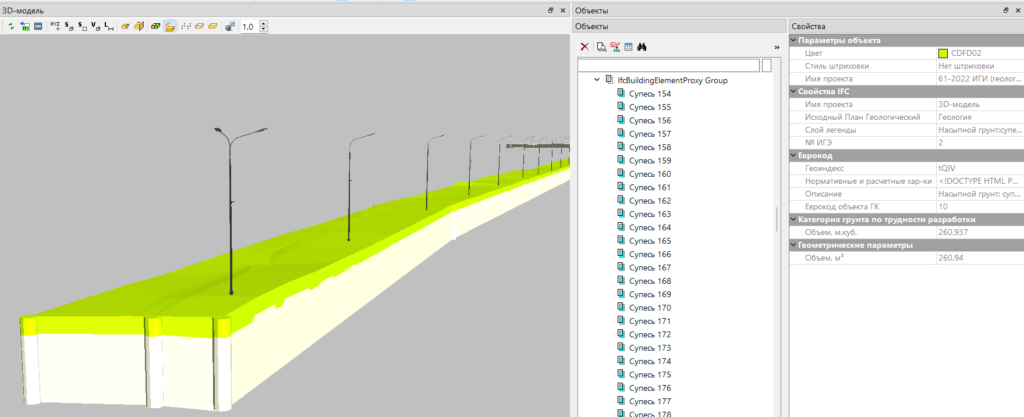
Task: Click the grey sphere render icon
Action: 230,27
